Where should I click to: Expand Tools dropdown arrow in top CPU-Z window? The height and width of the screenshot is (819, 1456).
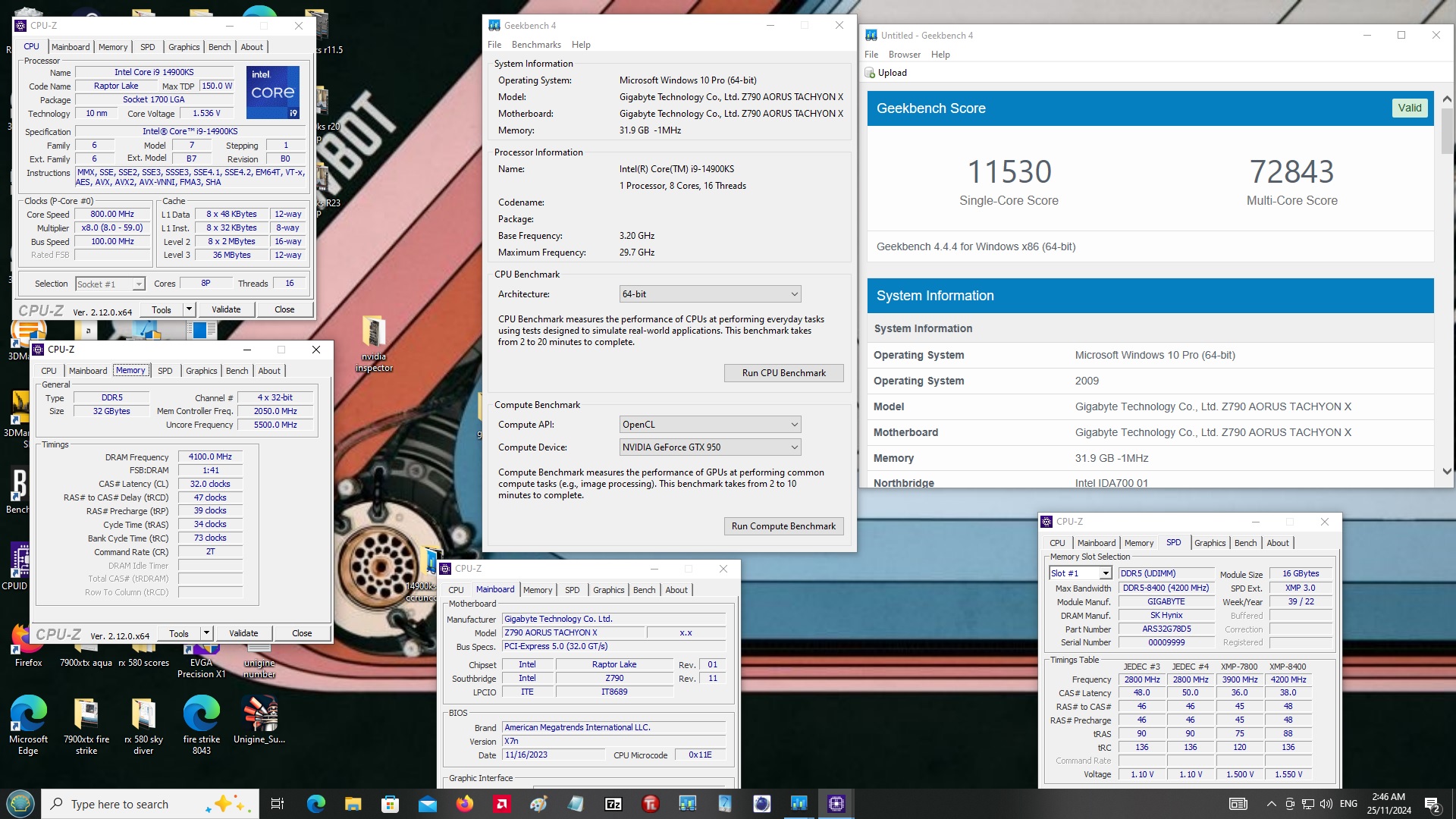click(x=189, y=309)
